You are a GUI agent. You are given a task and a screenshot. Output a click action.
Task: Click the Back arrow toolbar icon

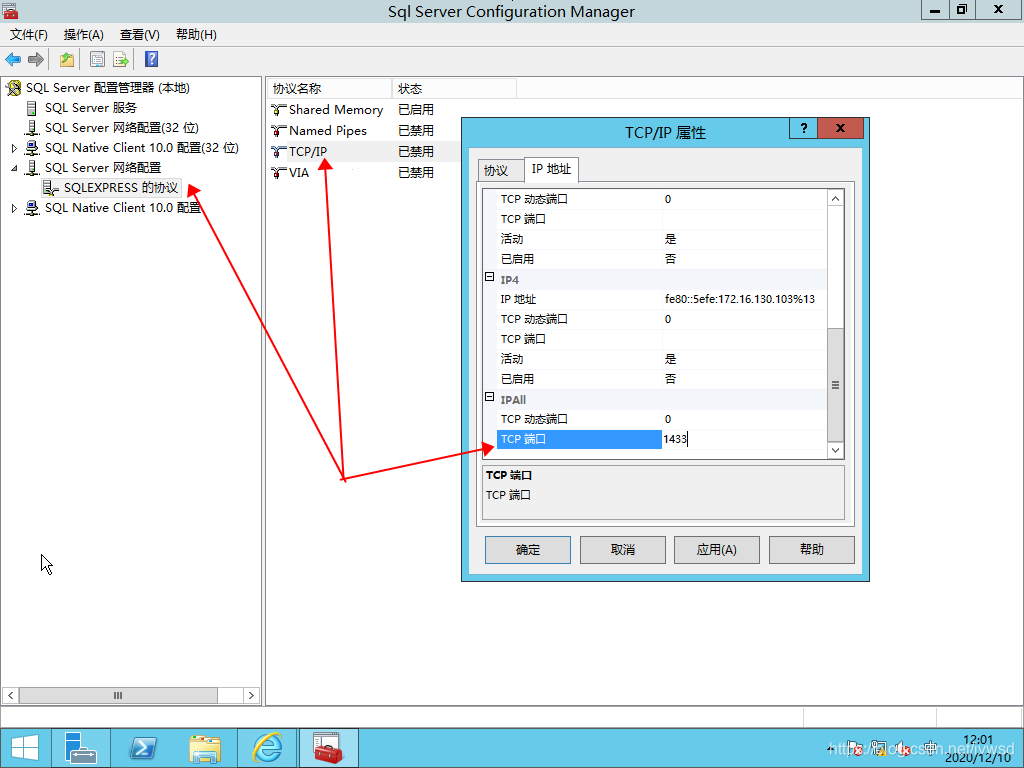tap(14, 59)
